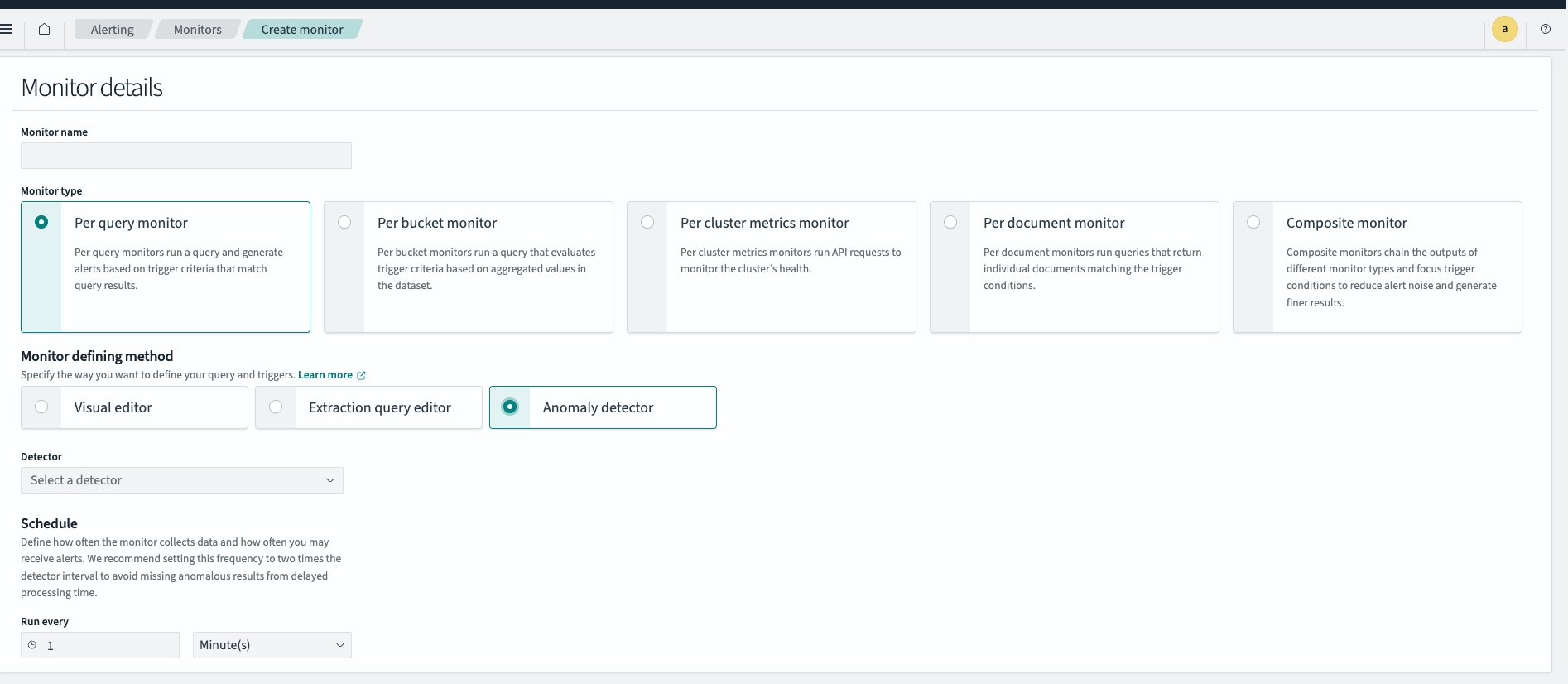Open the user avatar menu
Viewport: 1568px width, 684px height.
(1504, 29)
